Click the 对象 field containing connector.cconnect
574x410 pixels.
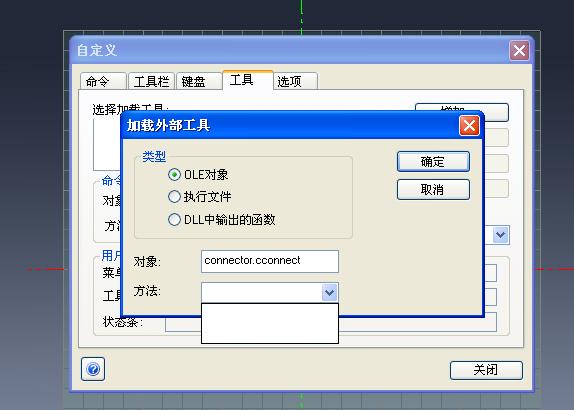tap(270, 261)
